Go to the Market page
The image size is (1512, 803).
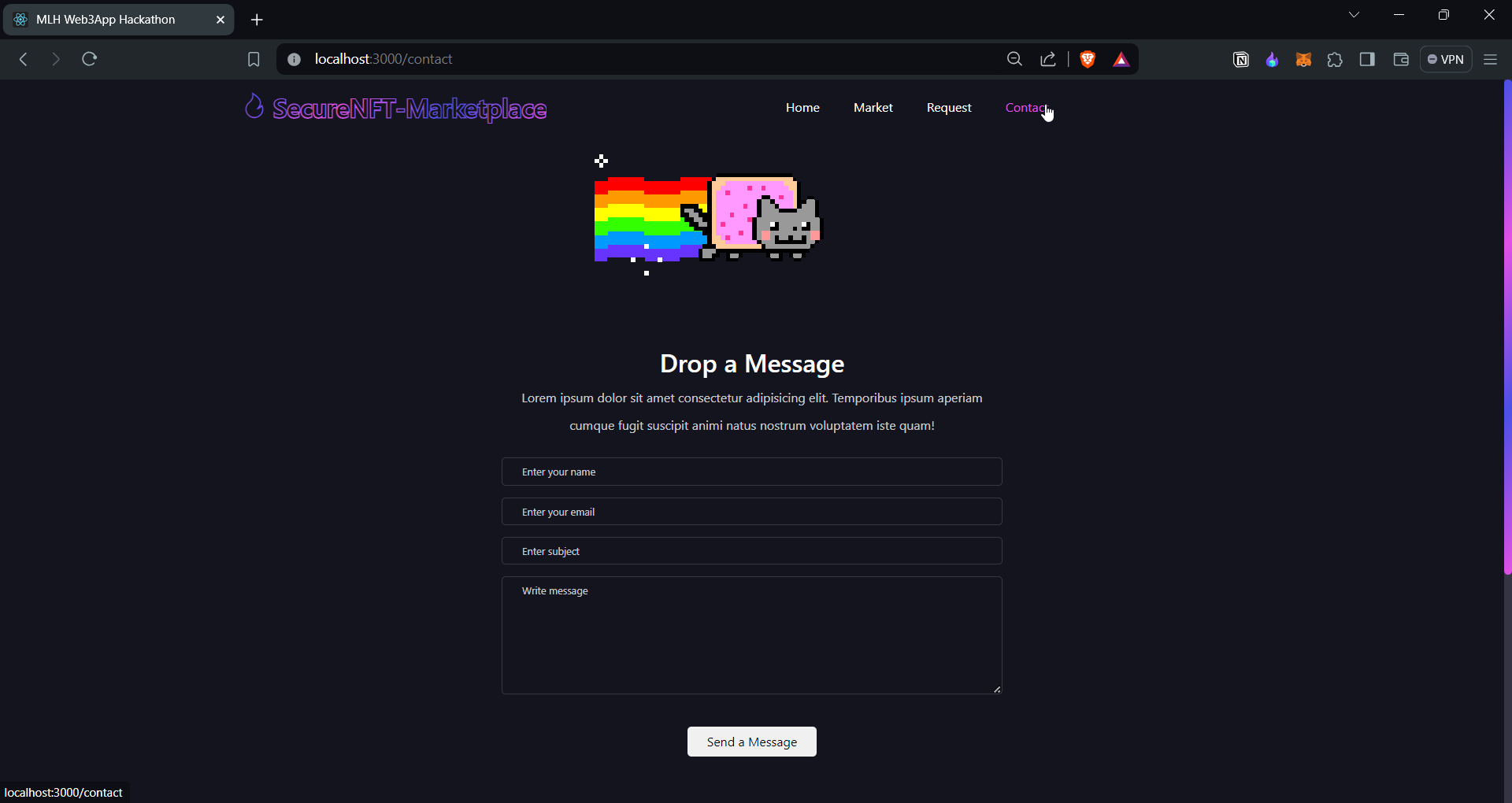(x=873, y=107)
